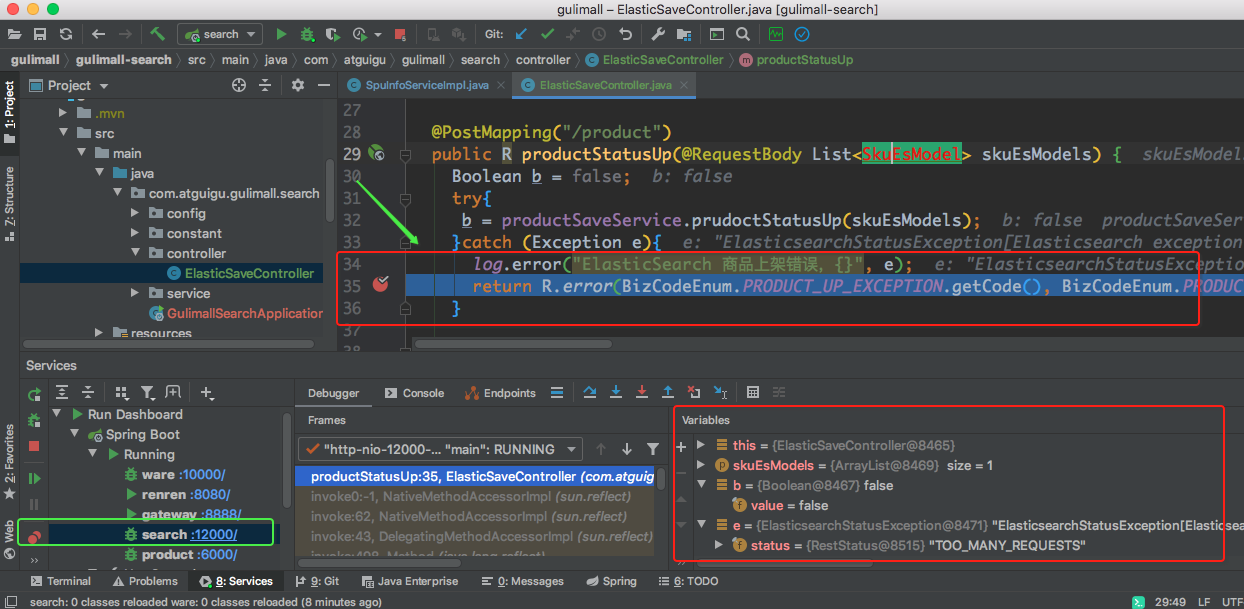1244x609 pixels.
Task: Resume program in Services side toolbar
Action: (34, 479)
